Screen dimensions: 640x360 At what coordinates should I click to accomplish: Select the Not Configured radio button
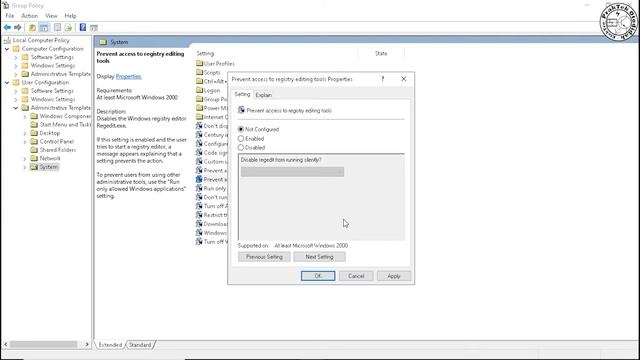coord(241,129)
